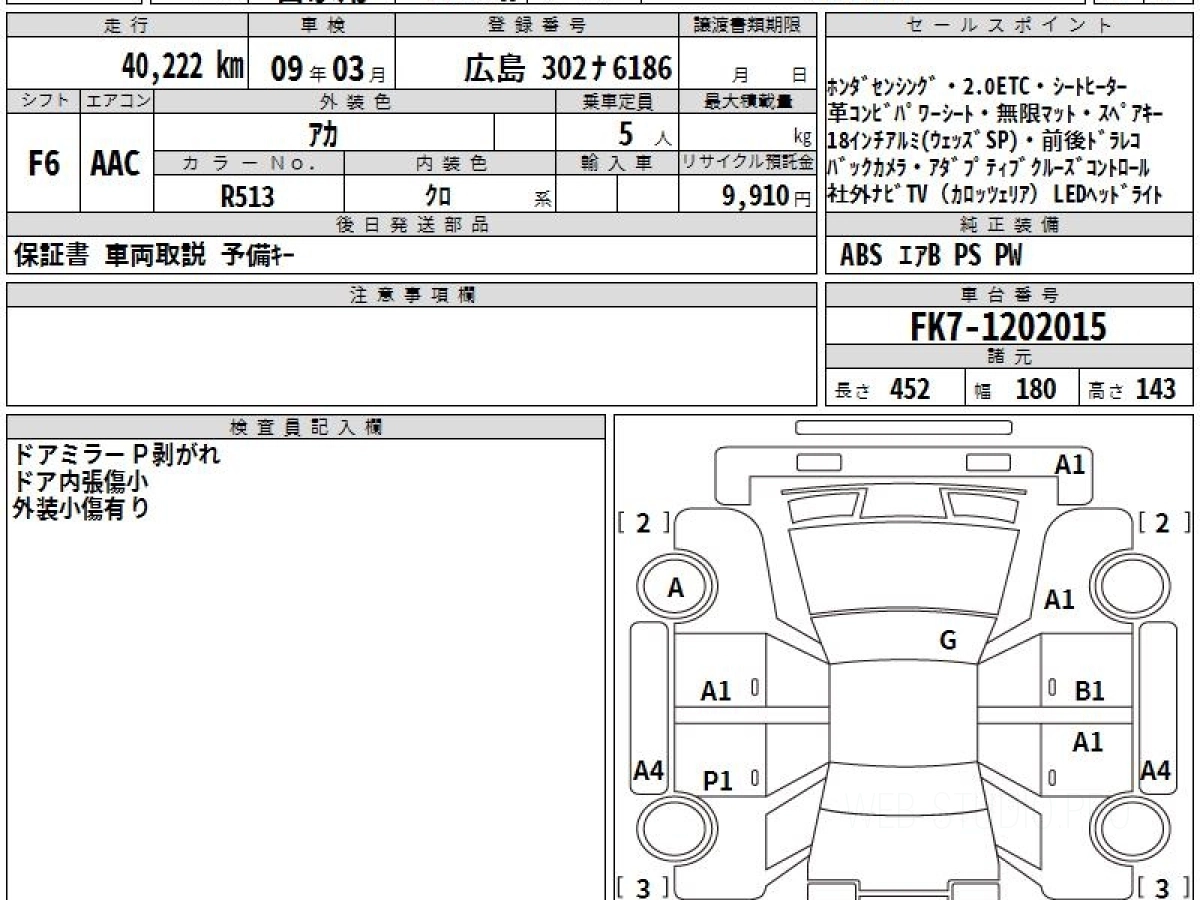Click the F6 shift type cell
The height and width of the screenshot is (900, 1200).
[43, 164]
